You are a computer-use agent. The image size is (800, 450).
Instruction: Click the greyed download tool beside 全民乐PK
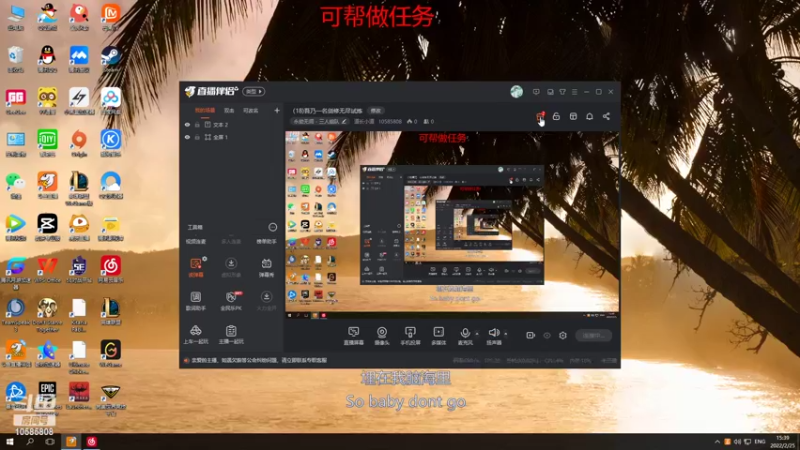coord(266,301)
